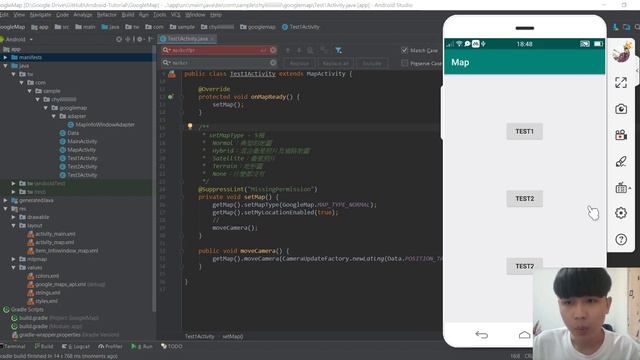The image size is (640, 360).
Task: Collapse the values folder
Action: [x=13, y=267]
